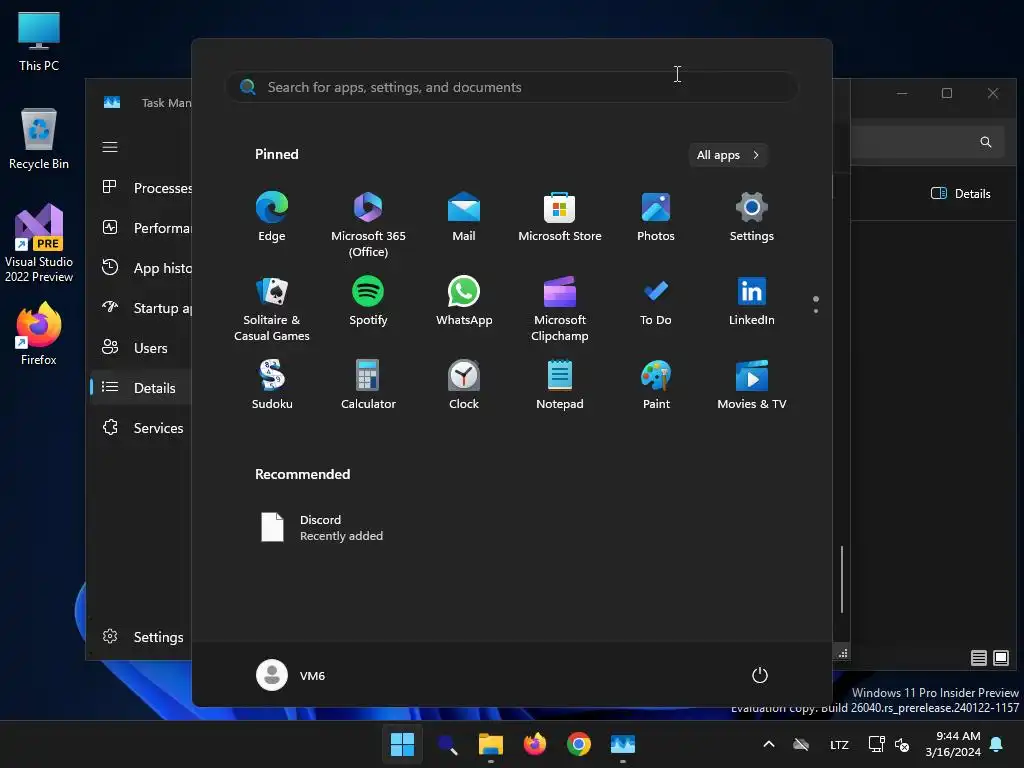Open clock and date flyout

point(953,744)
